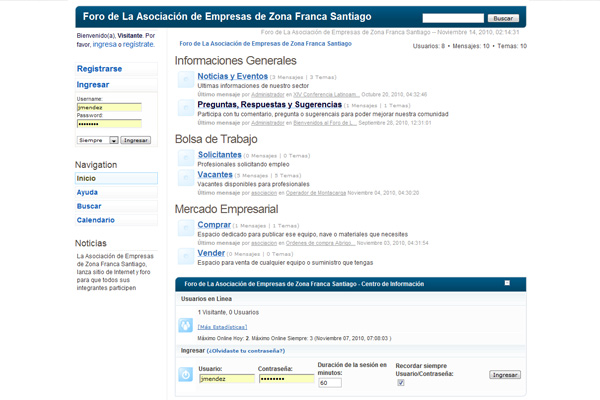600x400 pixels.
Task: Click the session duration minutes field
Action: pos(330,382)
